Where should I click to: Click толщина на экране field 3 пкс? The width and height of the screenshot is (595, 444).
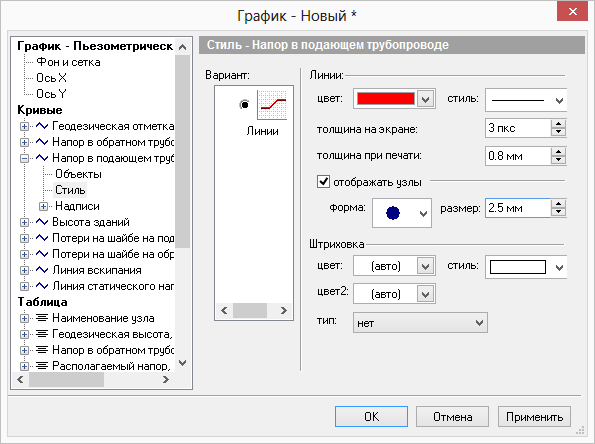pyautogui.click(x=518, y=128)
